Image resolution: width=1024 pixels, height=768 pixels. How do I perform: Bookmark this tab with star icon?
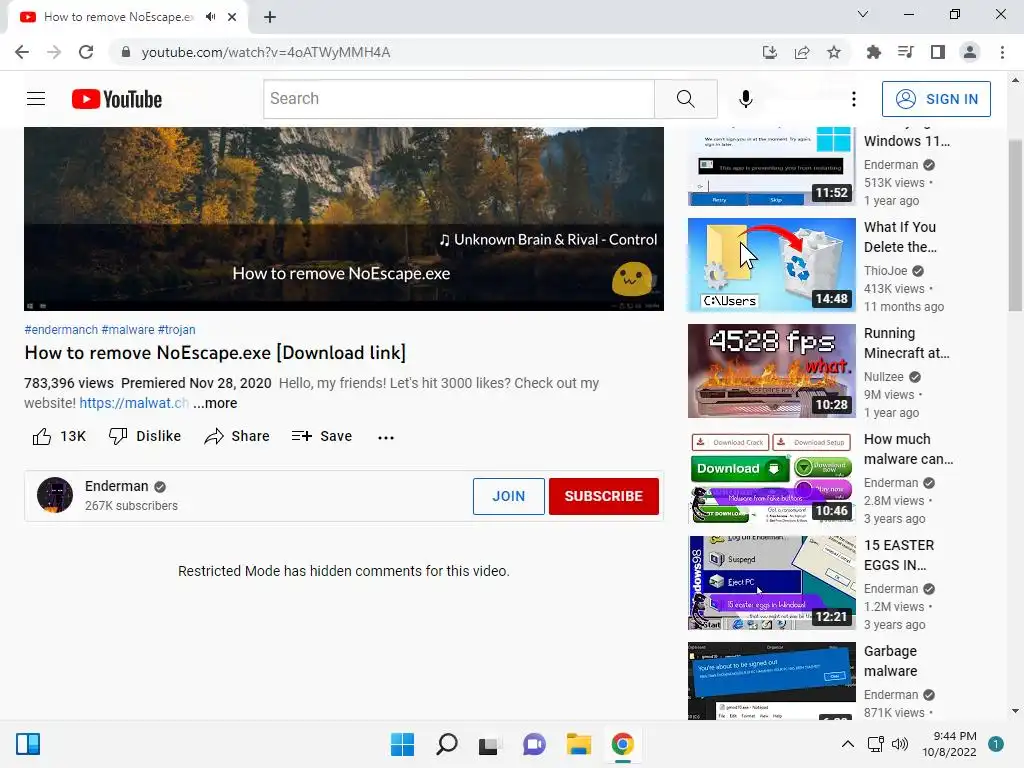tap(834, 52)
